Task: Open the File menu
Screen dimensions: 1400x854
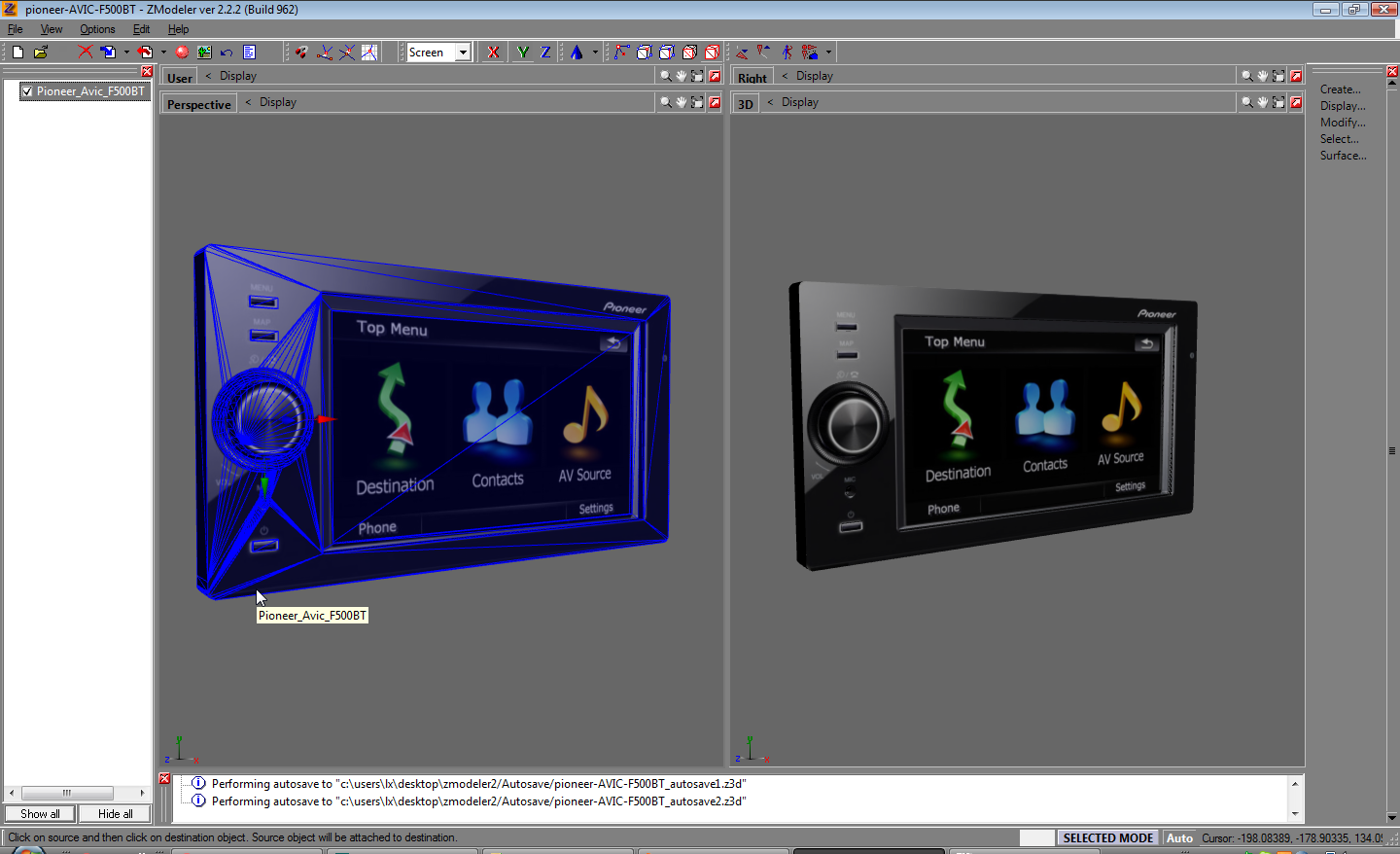Action: (16, 29)
